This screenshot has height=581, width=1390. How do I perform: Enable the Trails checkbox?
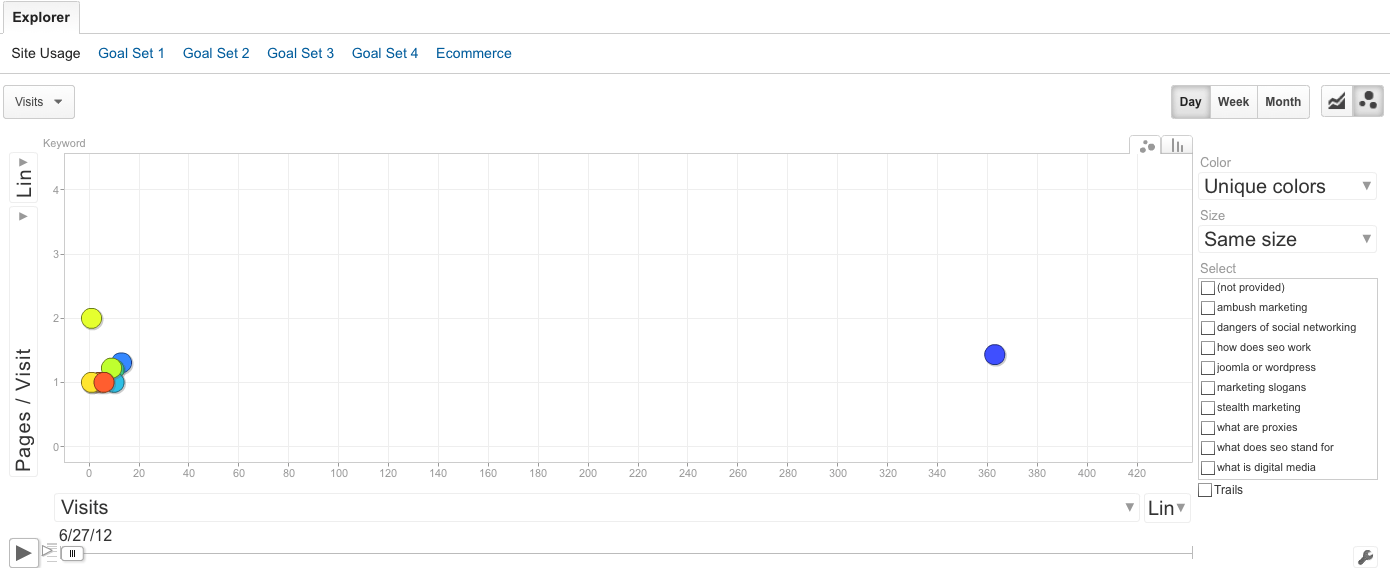pos(1205,490)
